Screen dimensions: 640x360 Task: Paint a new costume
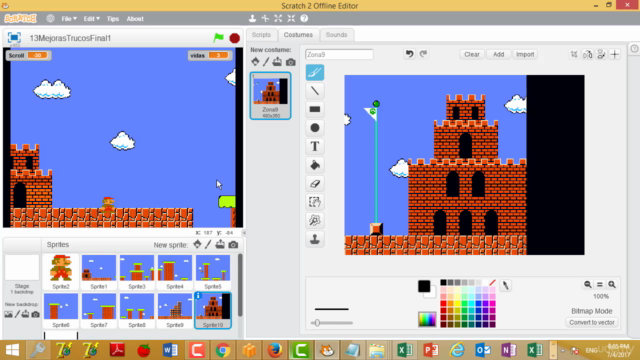tap(266, 62)
